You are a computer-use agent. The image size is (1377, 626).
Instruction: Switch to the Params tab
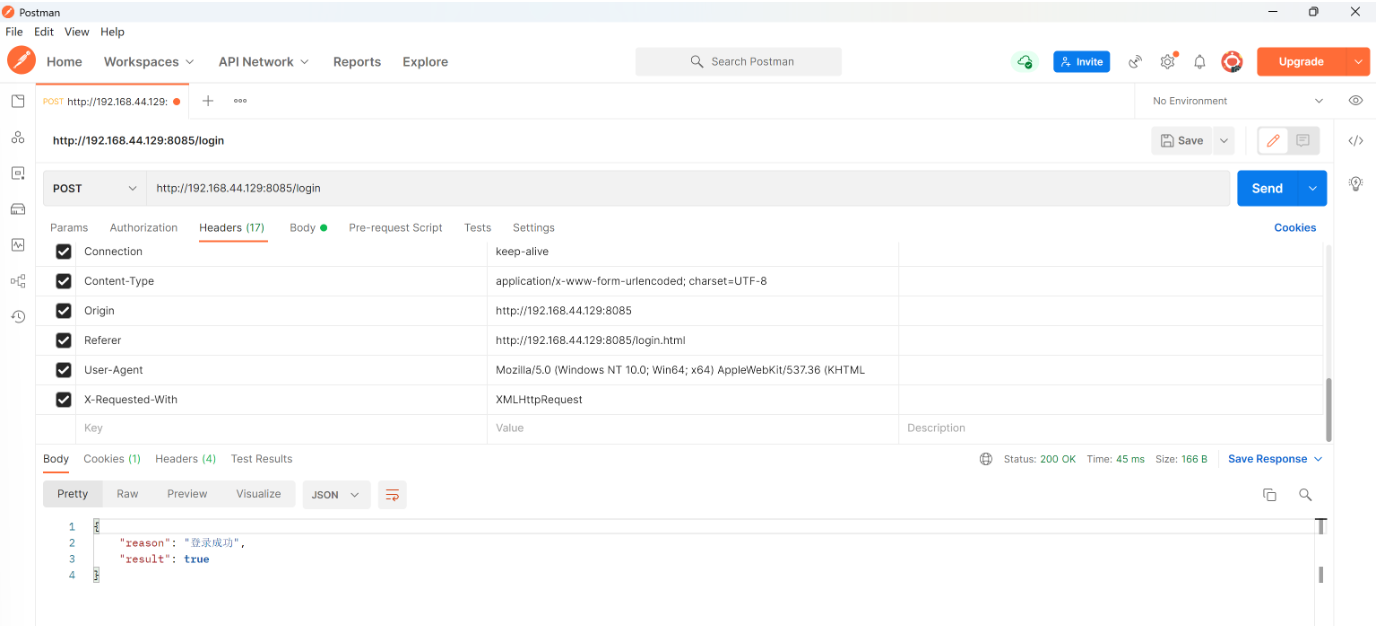click(x=69, y=228)
